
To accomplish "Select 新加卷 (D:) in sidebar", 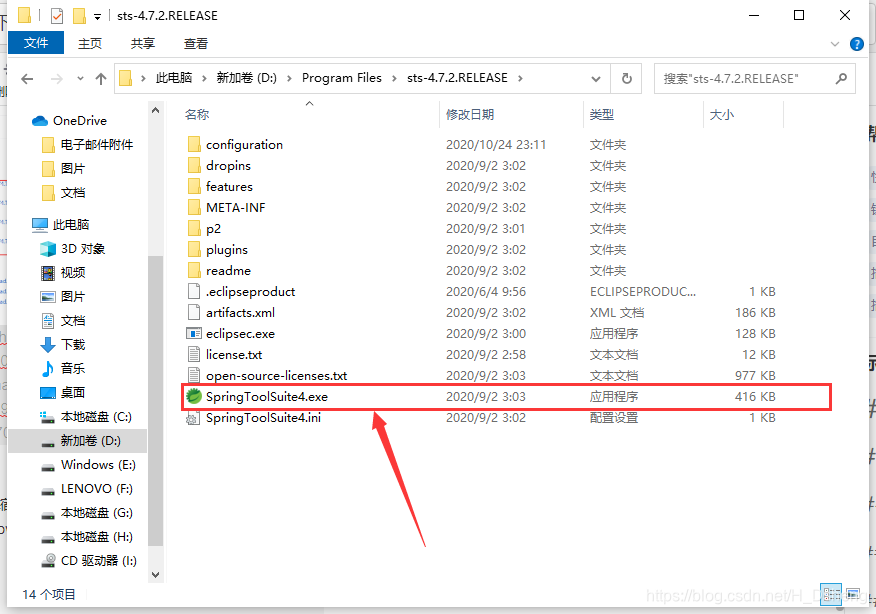I will (79, 441).
